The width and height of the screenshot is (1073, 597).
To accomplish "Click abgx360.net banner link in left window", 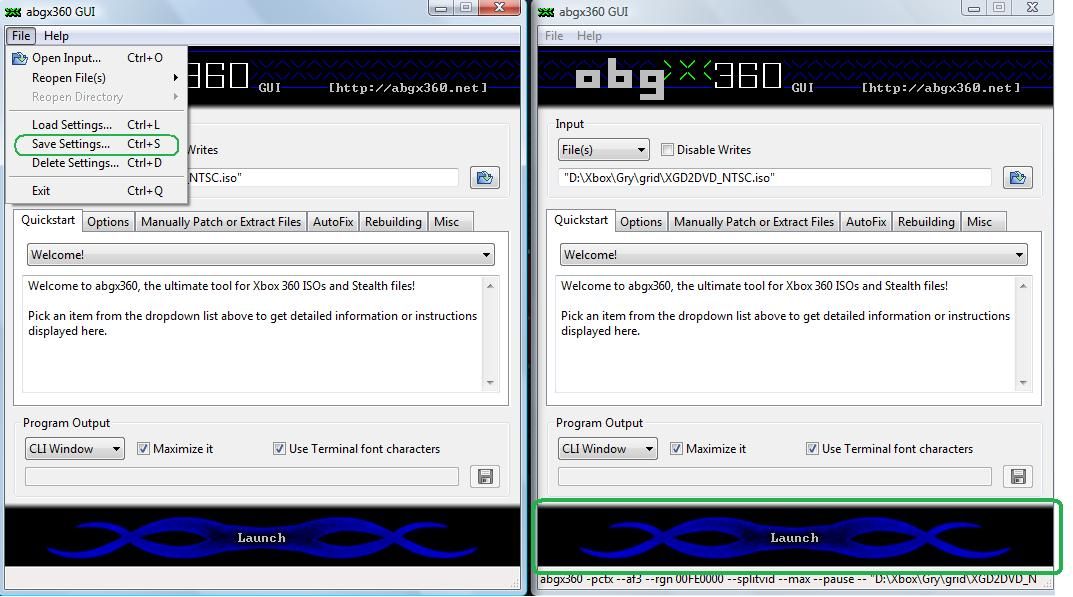I will tap(408, 88).
